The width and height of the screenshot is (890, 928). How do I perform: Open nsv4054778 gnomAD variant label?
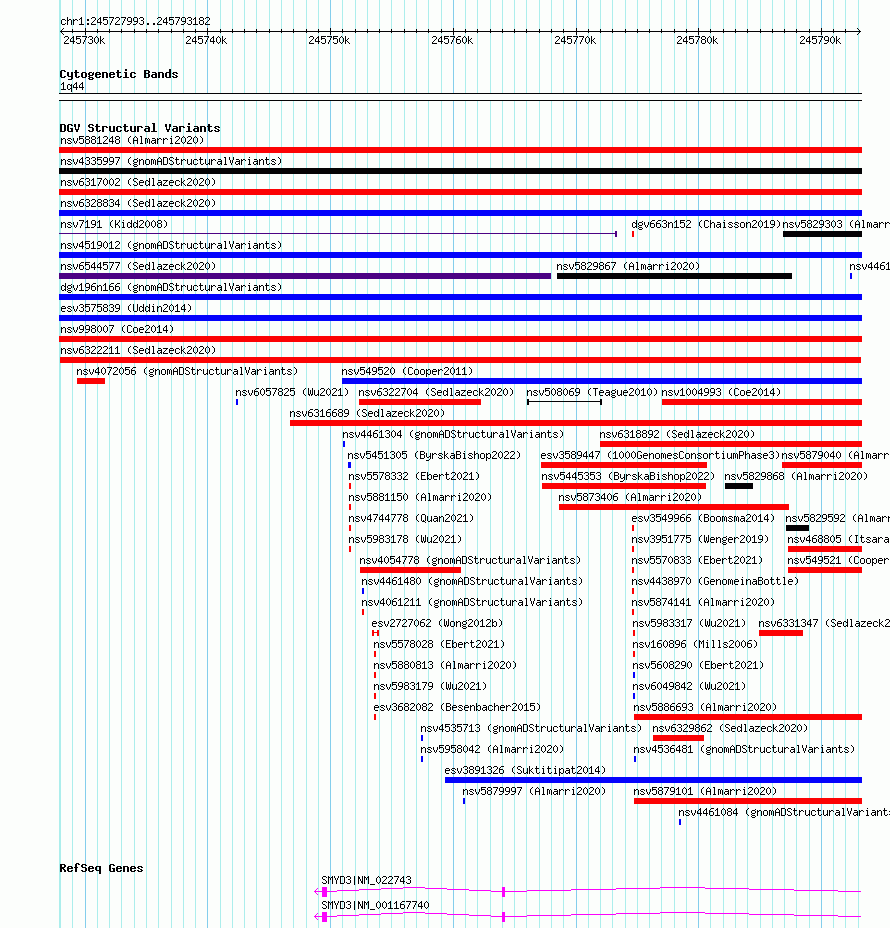(x=470, y=560)
